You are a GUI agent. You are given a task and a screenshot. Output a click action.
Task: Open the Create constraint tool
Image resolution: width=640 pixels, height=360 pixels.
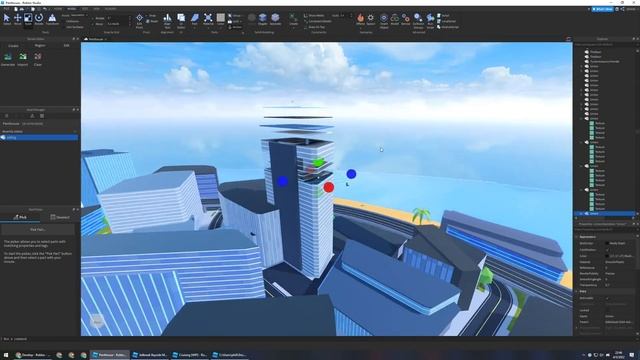point(293,19)
